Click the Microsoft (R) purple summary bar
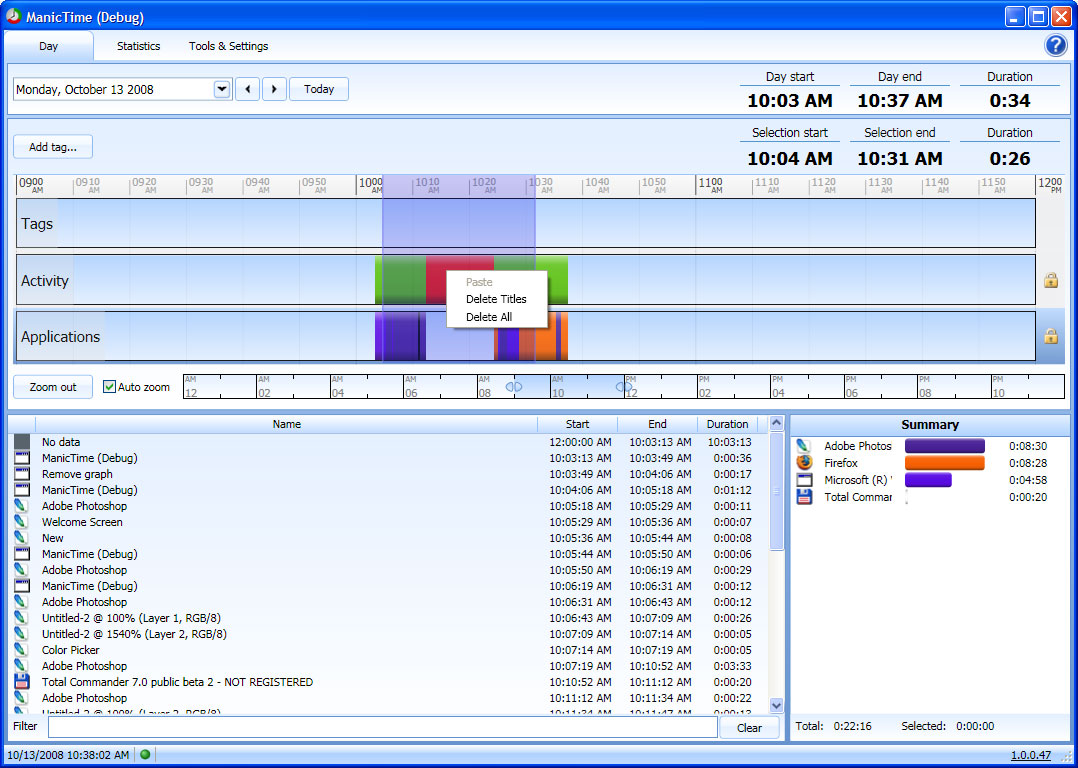The height and width of the screenshot is (768, 1078). 928,480
